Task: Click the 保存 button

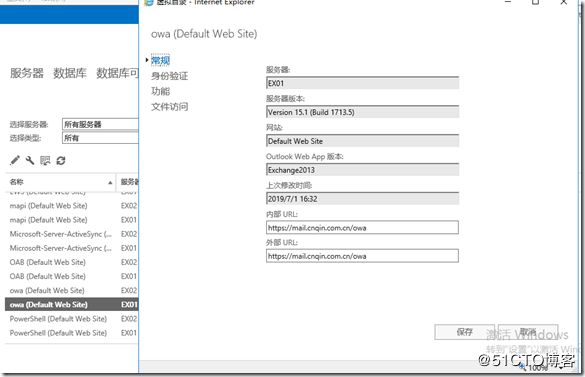Action: [x=464, y=332]
